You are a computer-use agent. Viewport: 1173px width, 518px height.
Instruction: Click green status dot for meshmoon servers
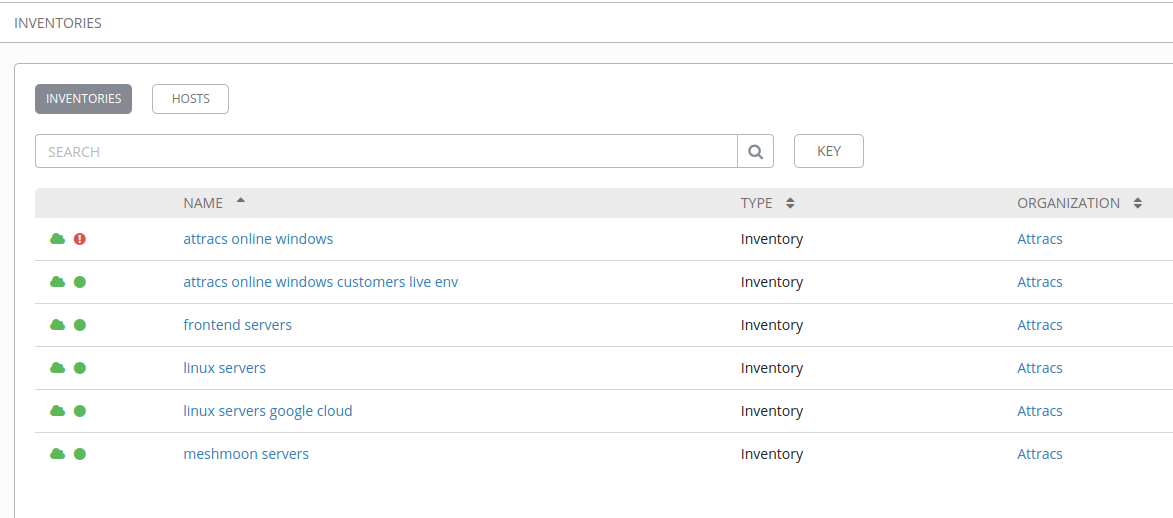(x=80, y=454)
